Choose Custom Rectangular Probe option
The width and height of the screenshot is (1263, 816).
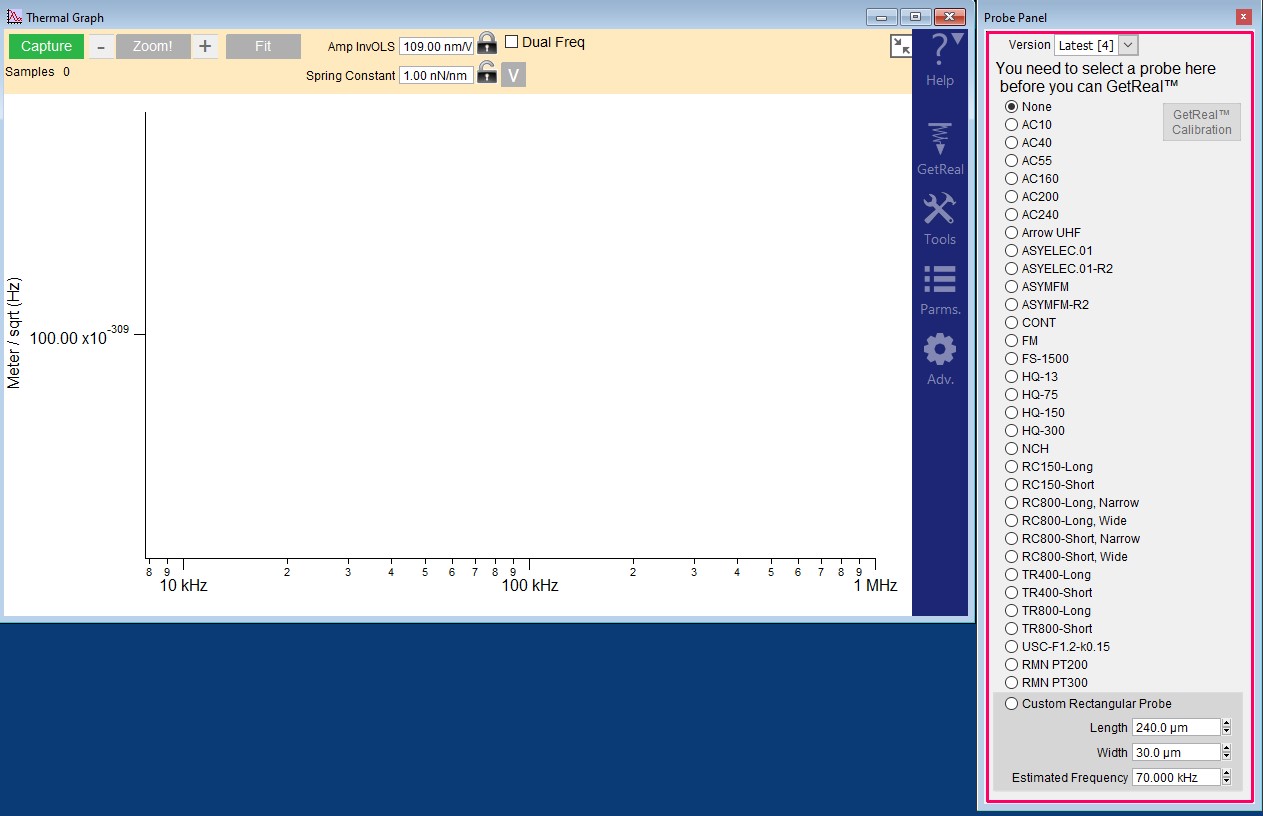coord(1011,704)
